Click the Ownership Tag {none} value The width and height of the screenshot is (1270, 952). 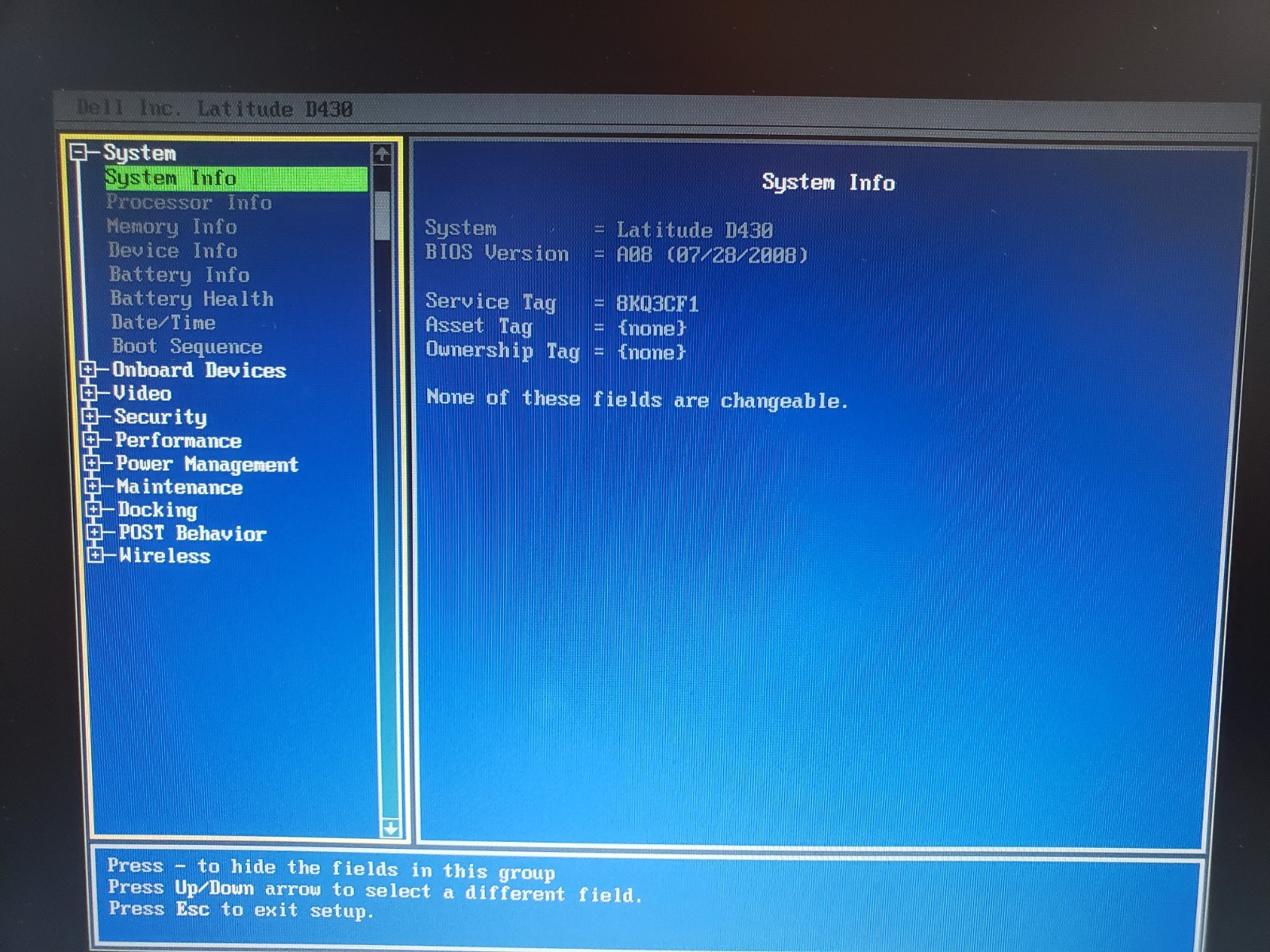click(651, 352)
